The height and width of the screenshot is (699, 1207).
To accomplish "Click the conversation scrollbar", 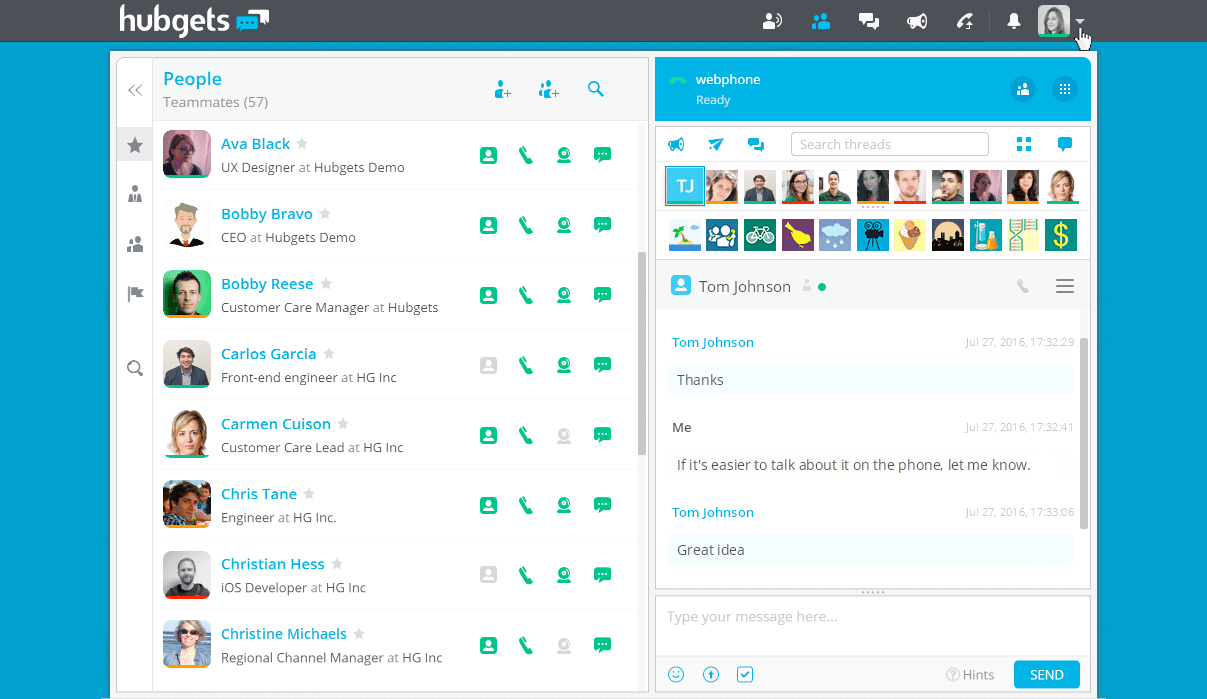I will click(x=1084, y=430).
